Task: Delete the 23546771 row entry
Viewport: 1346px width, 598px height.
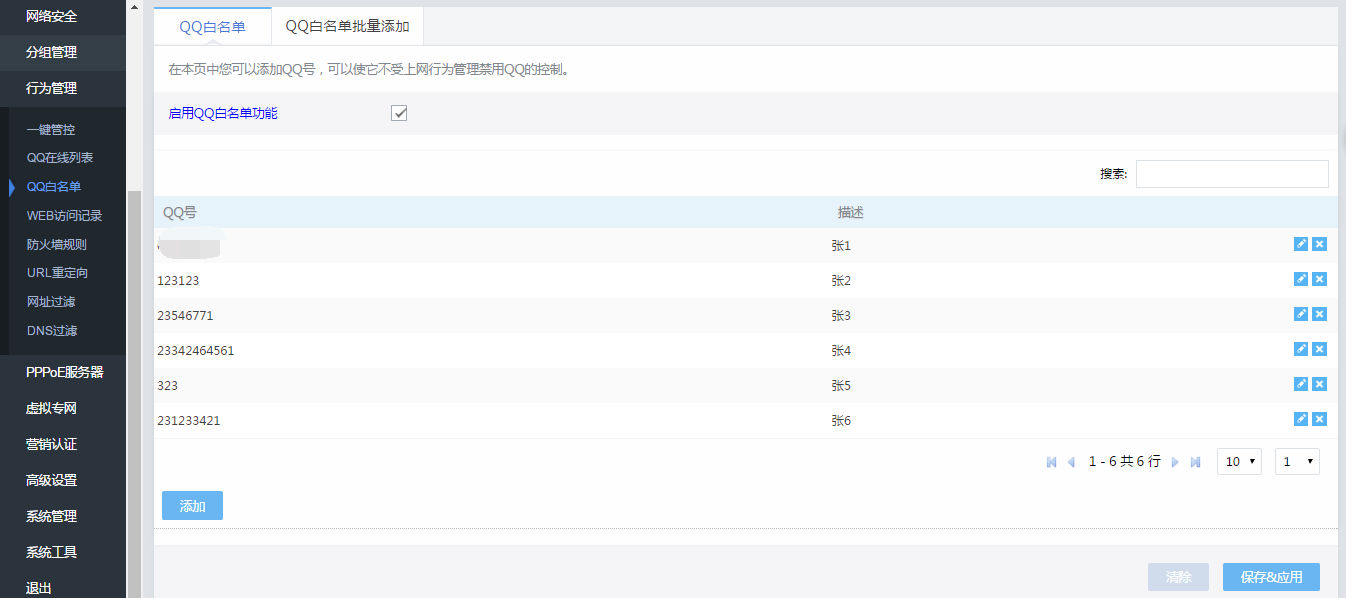Action: [x=1319, y=314]
